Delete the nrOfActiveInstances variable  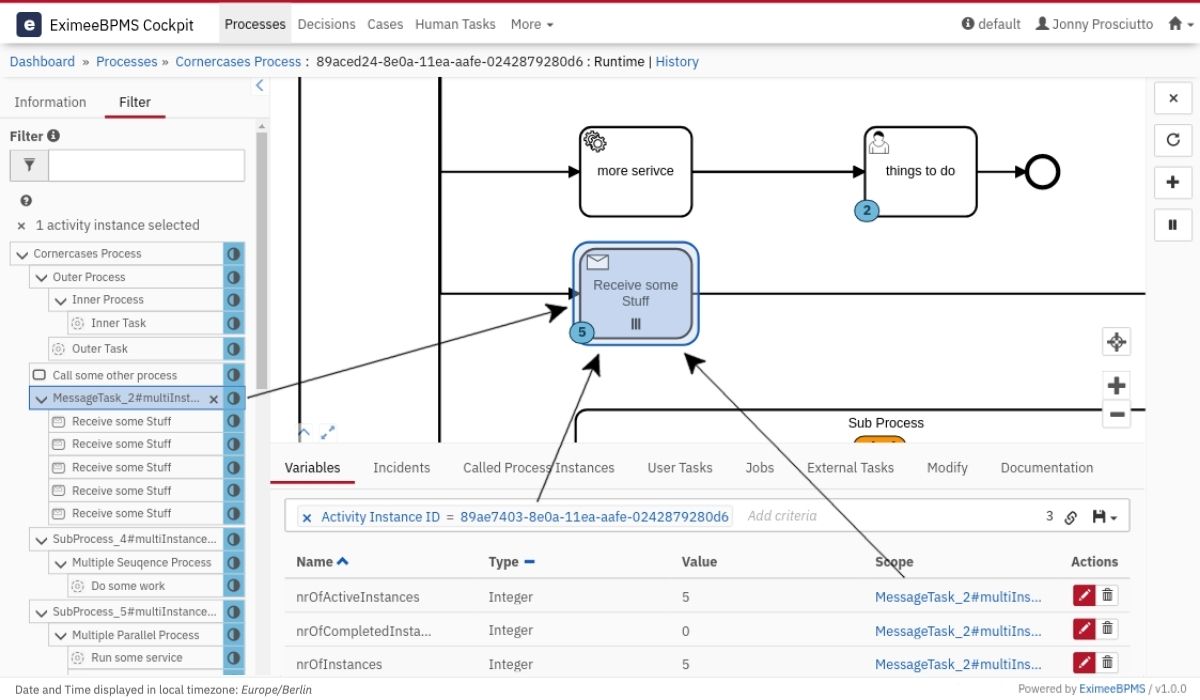click(x=1107, y=595)
